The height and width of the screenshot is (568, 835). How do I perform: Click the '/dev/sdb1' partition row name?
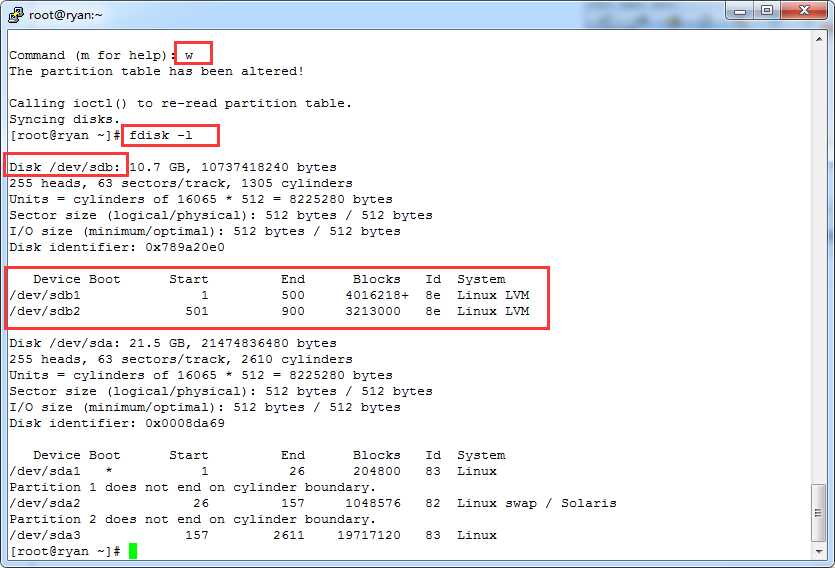[x=45, y=295]
